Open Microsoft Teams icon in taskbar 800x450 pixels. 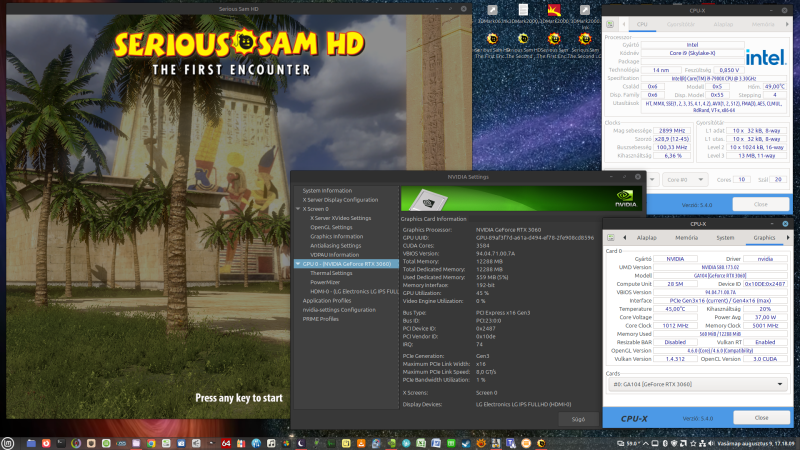[x=511, y=443]
